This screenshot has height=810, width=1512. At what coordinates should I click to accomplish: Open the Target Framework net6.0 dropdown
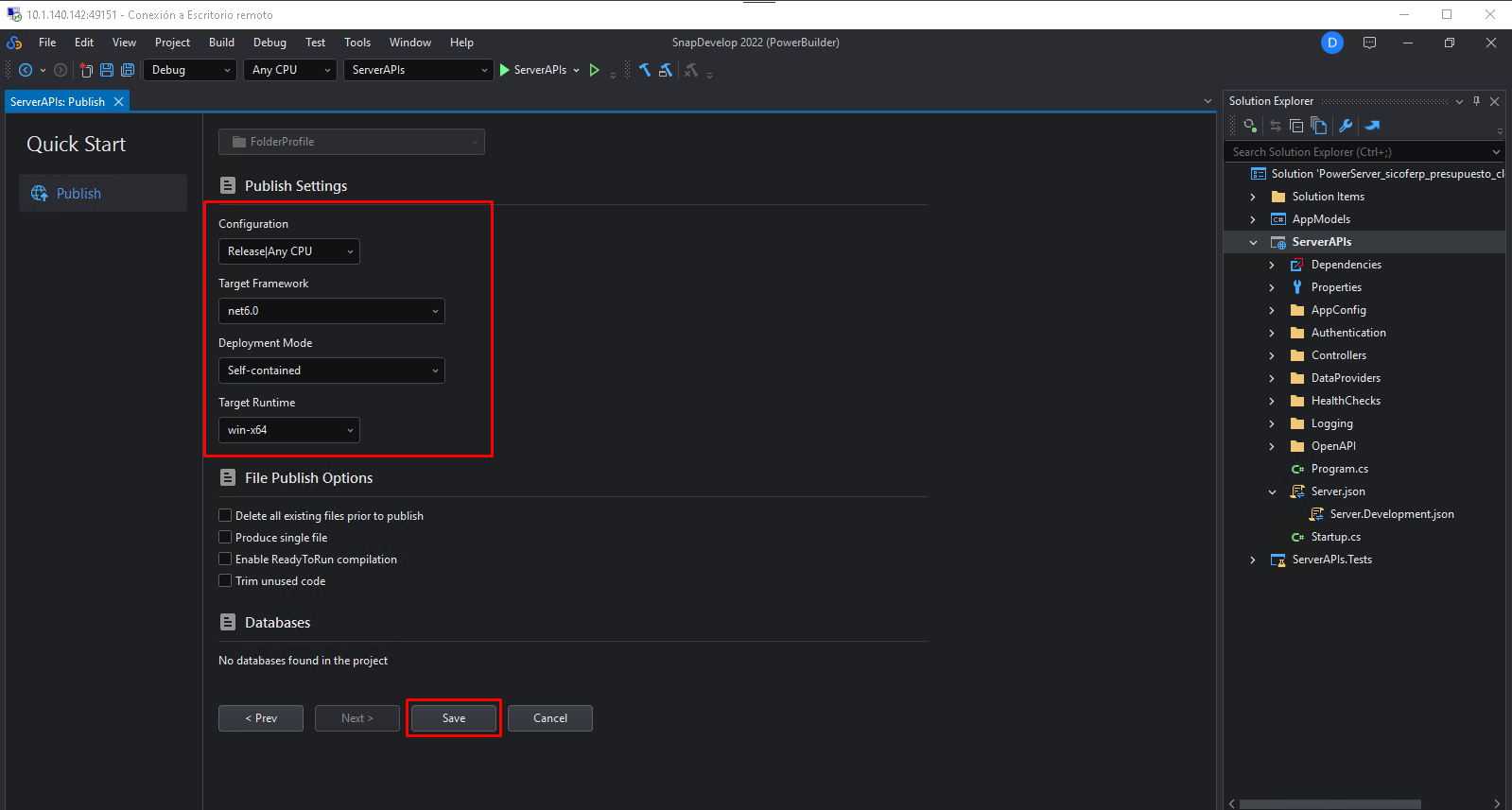click(331, 311)
